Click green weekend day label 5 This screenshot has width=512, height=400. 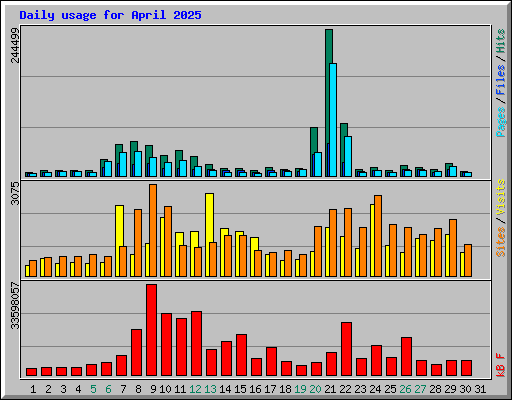click(x=93, y=389)
